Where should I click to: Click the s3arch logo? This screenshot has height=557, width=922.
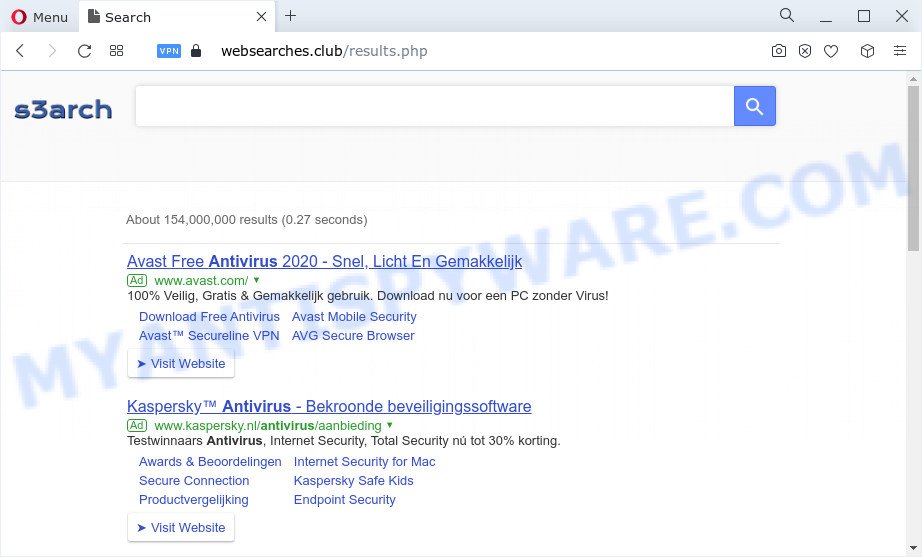[63, 109]
